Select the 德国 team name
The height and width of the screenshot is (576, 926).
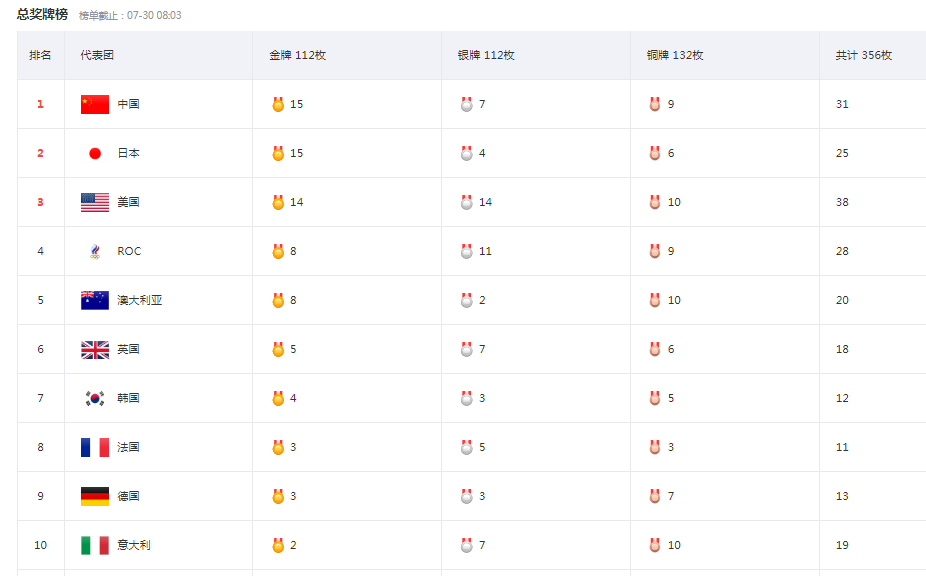click(x=128, y=497)
